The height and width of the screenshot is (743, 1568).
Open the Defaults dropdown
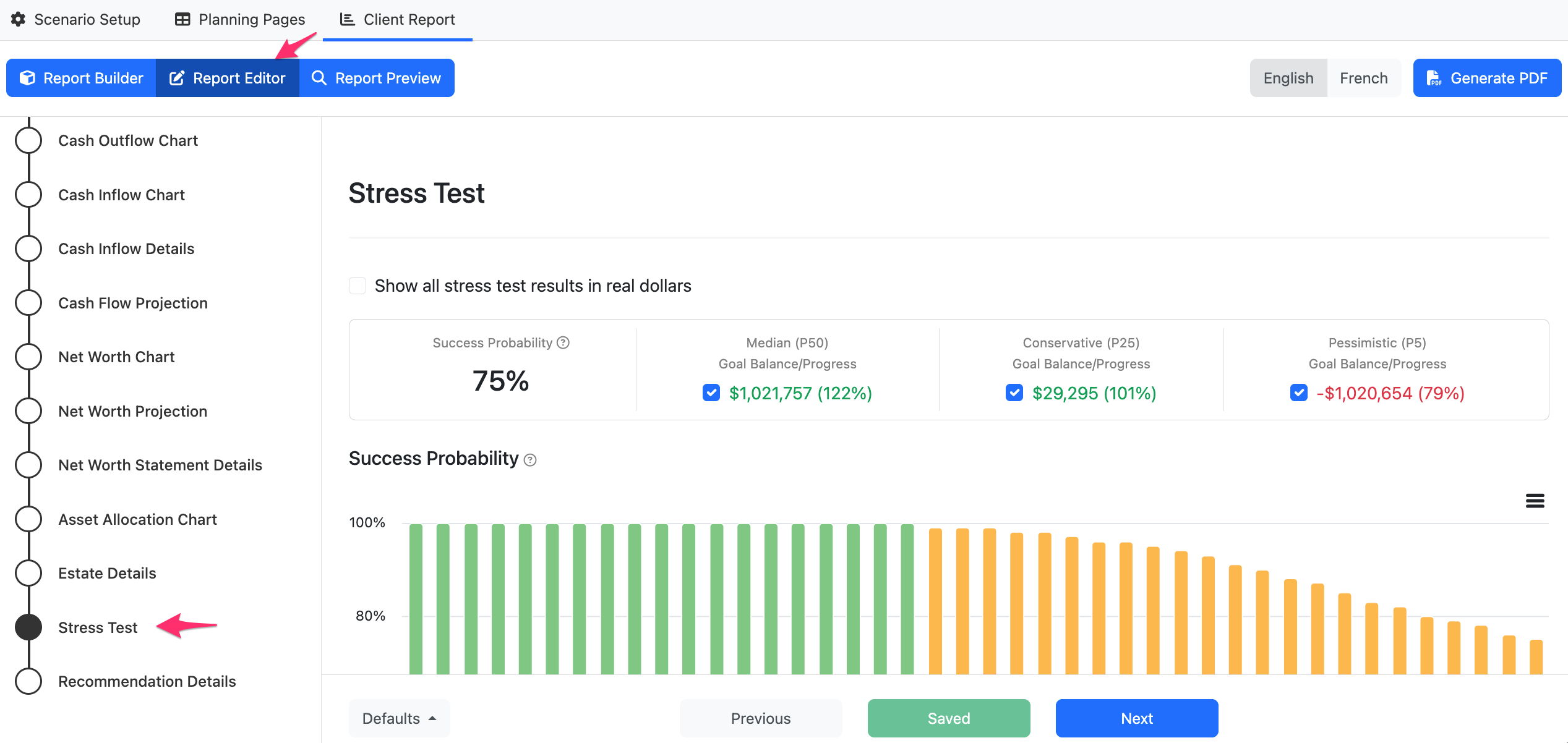[400, 718]
